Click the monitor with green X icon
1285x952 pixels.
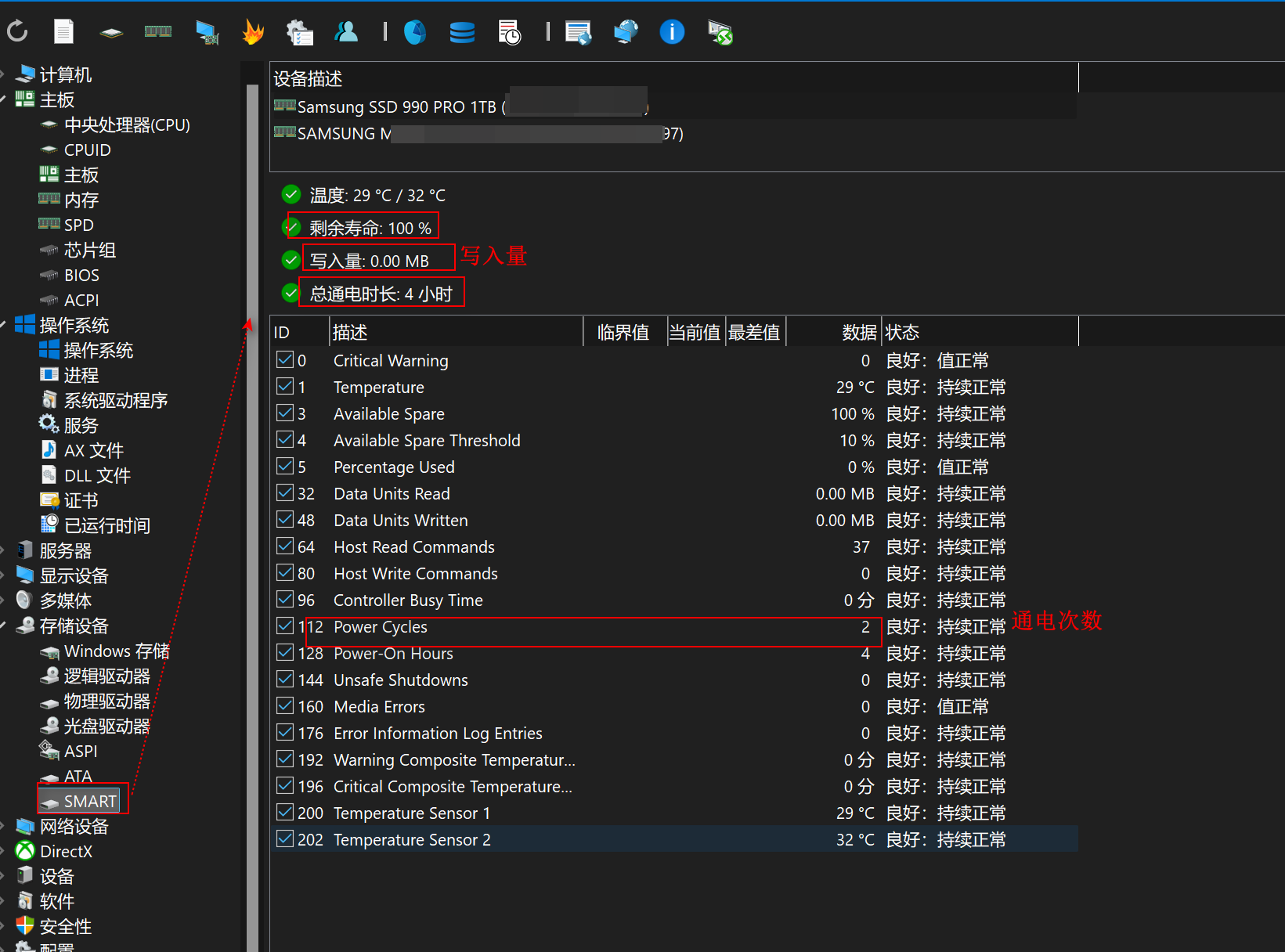point(720,32)
